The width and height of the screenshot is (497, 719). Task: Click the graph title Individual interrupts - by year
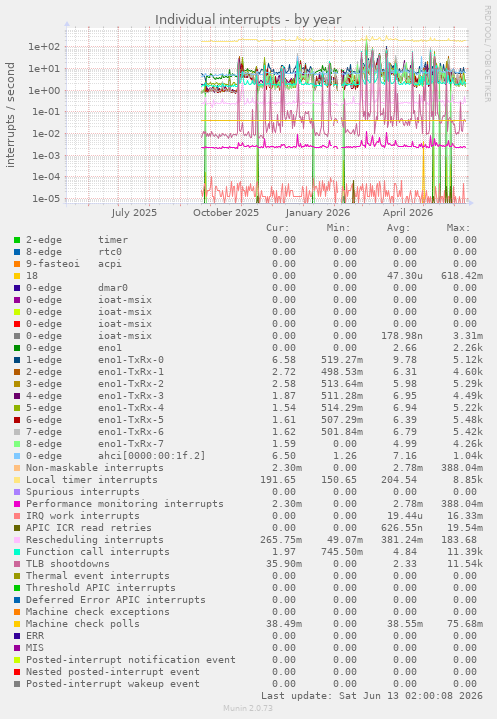[x=248, y=20]
